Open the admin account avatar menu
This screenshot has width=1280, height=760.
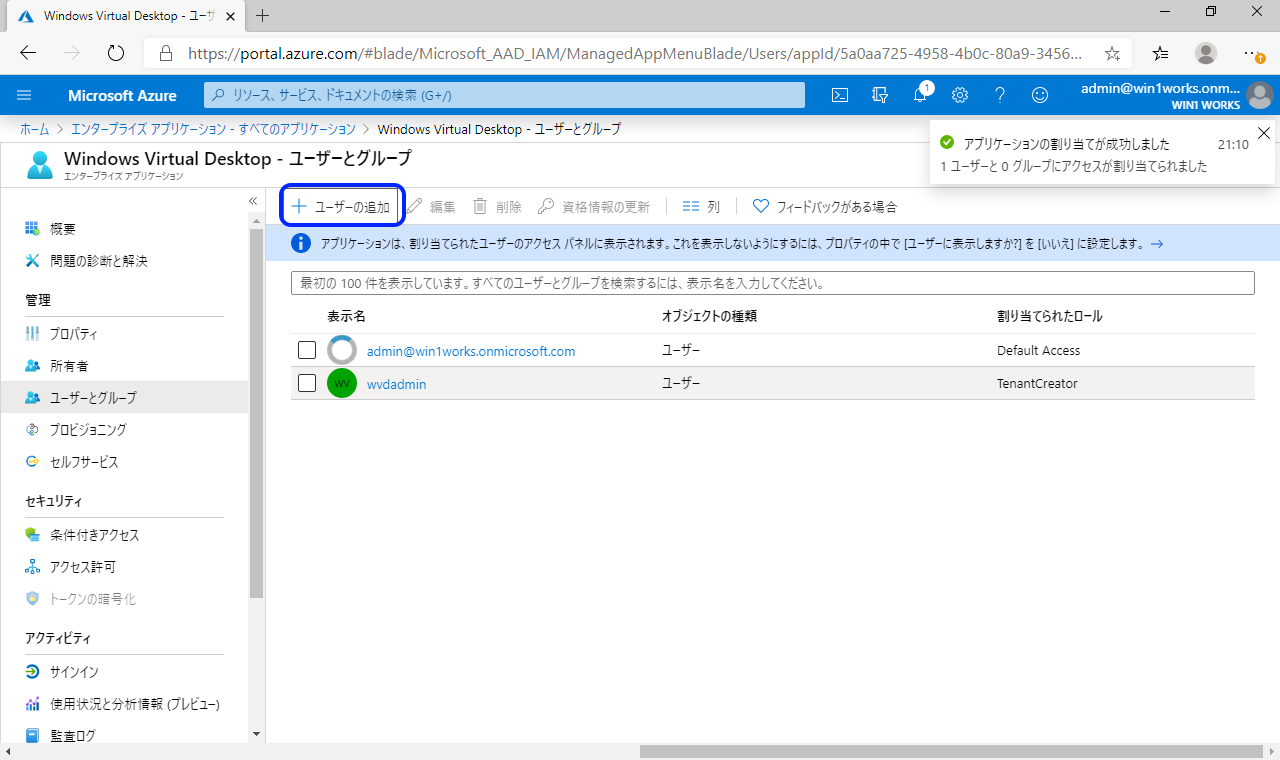pos(1259,95)
